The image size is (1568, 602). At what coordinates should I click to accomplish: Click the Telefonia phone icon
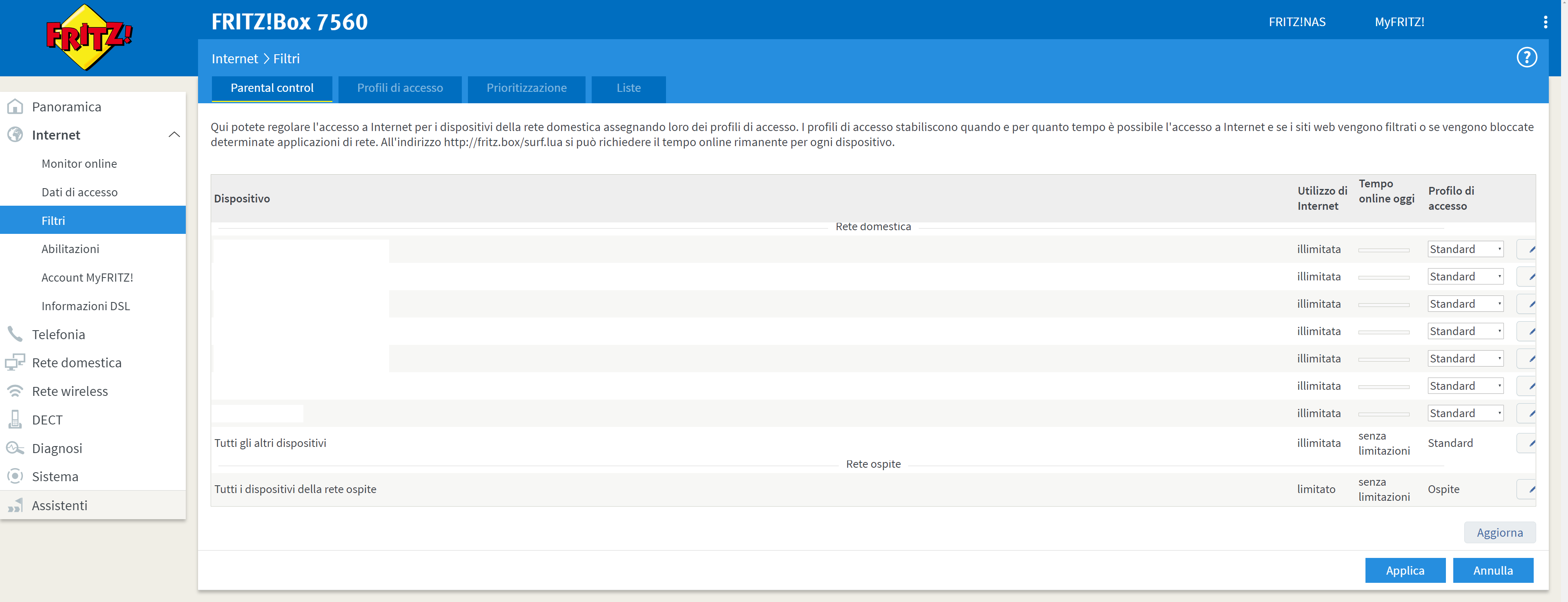point(15,334)
